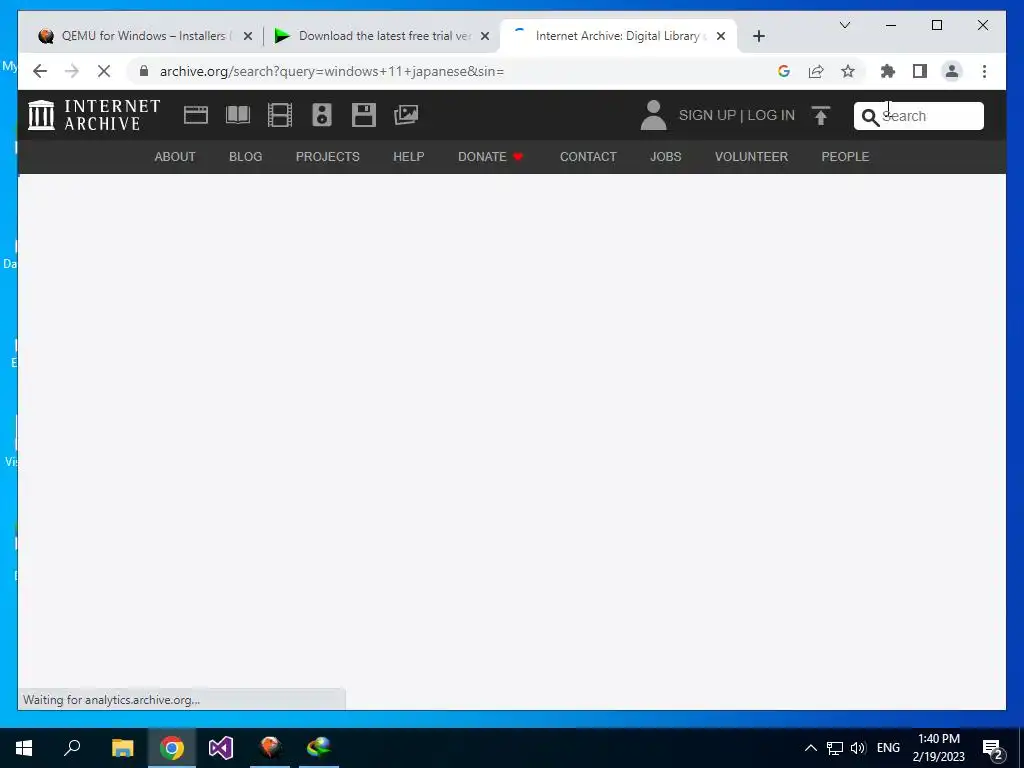Open the Windows Start menu
Screen dimensions: 1024x768
point(24,748)
